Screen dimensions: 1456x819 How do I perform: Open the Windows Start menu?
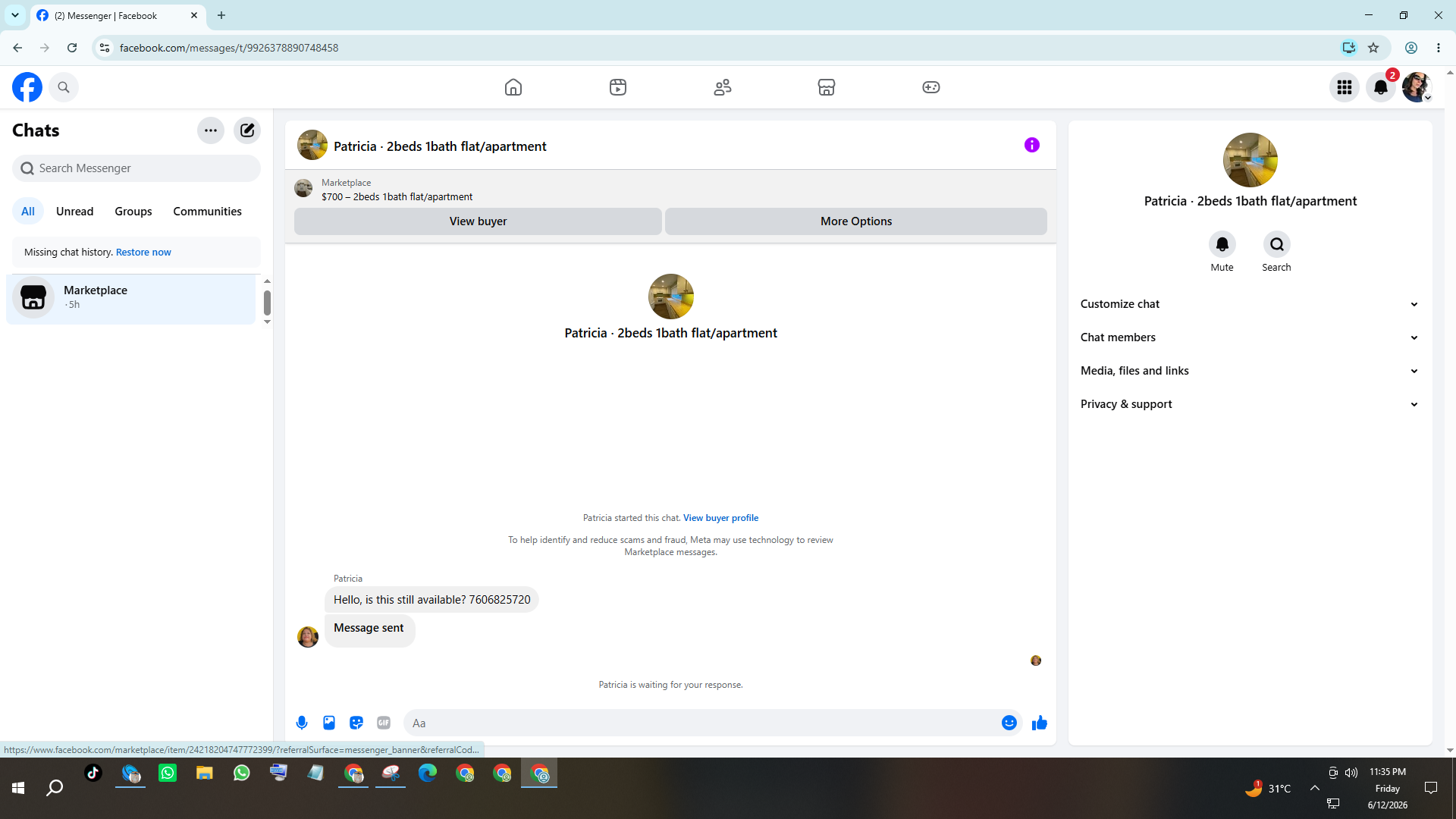tap(18, 789)
